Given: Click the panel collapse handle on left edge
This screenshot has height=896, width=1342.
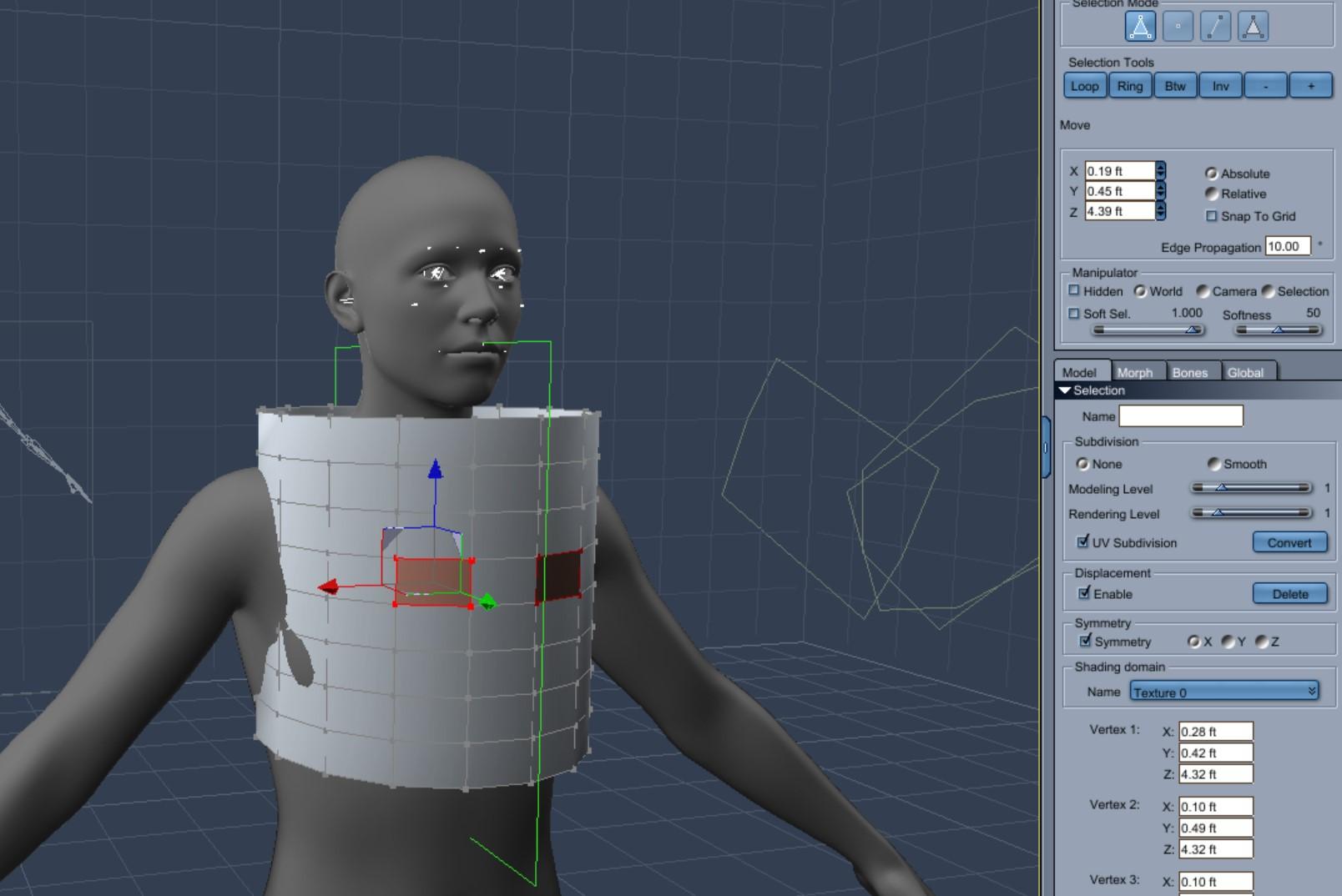Looking at the screenshot, I should [x=1046, y=448].
